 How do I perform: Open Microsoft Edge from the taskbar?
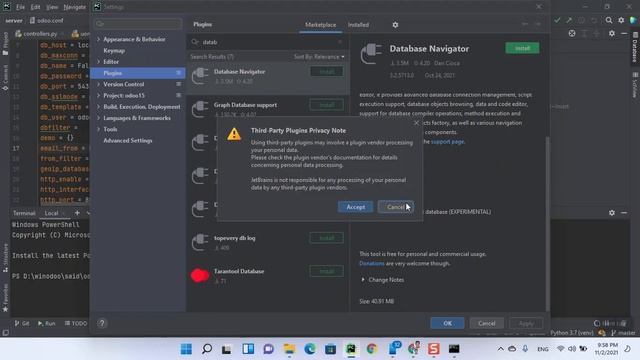pos(310,349)
